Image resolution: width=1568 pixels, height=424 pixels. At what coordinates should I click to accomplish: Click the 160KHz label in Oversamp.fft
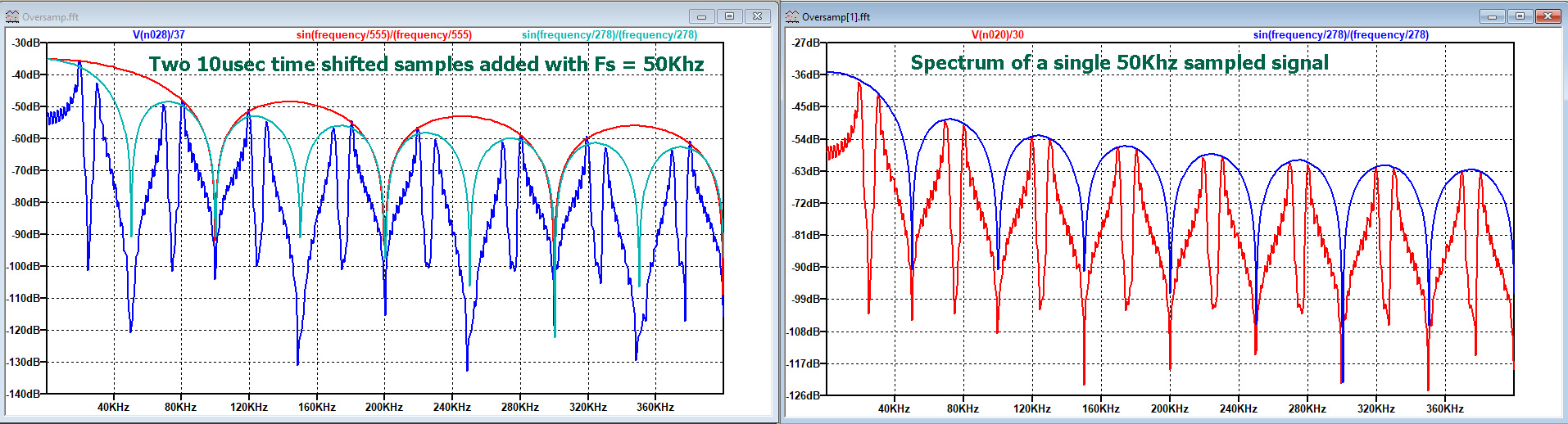click(316, 407)
